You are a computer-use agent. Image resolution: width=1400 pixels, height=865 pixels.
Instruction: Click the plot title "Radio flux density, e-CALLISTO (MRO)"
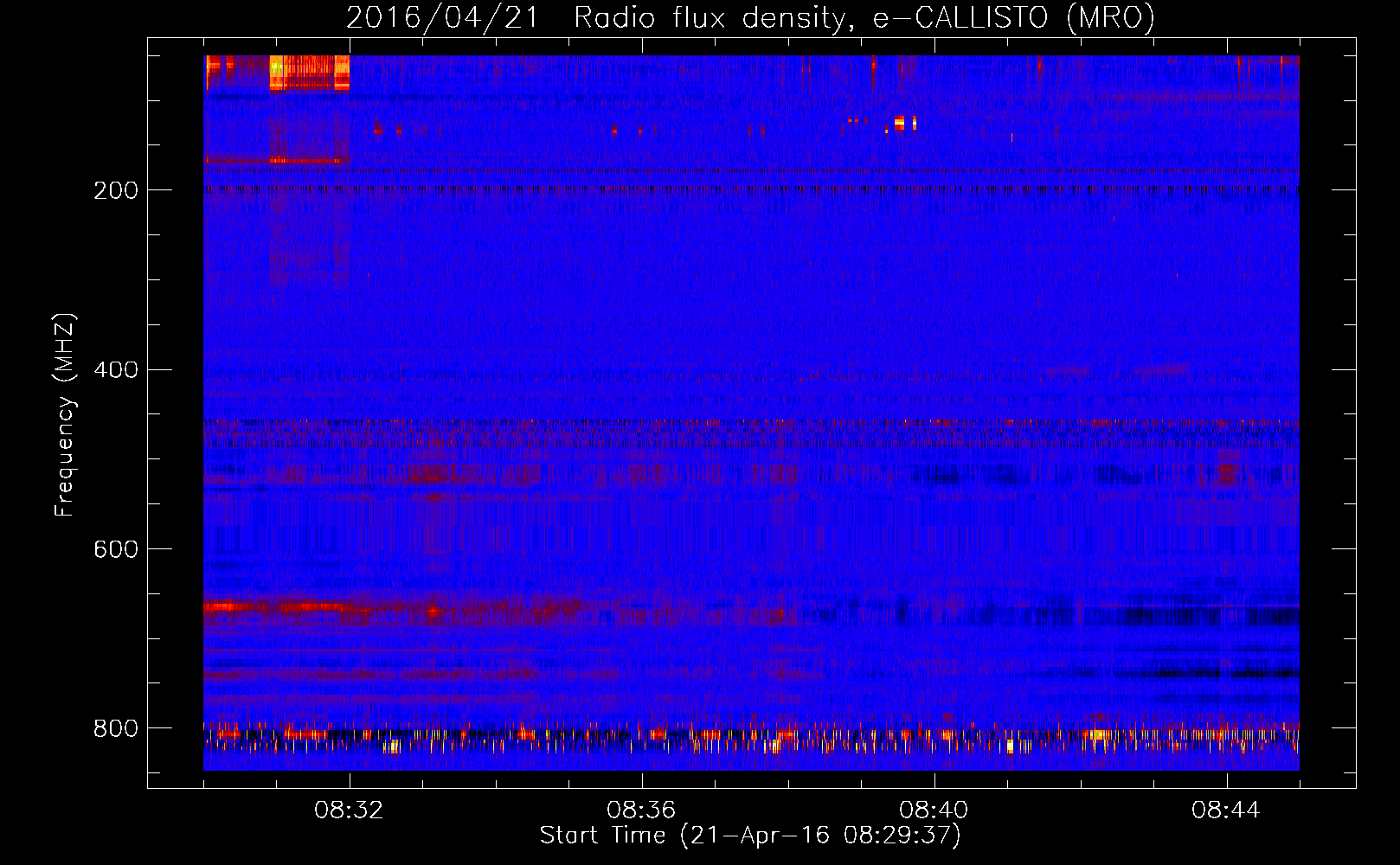coord(864,18)
